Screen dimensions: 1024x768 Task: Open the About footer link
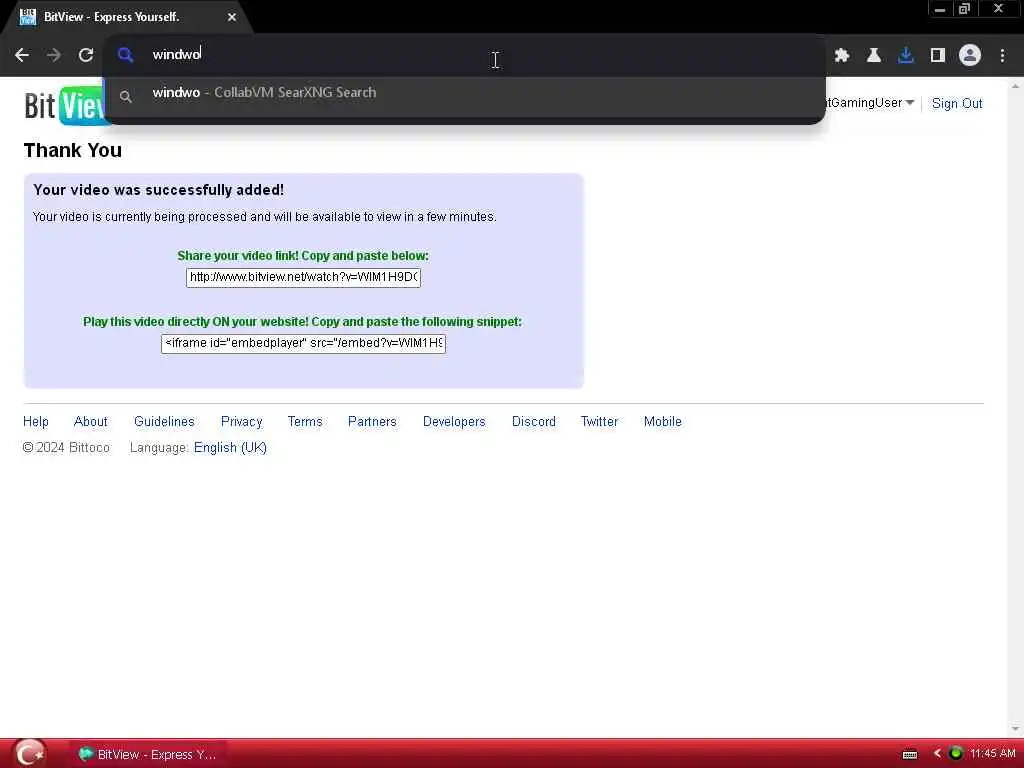click(90, 422)
